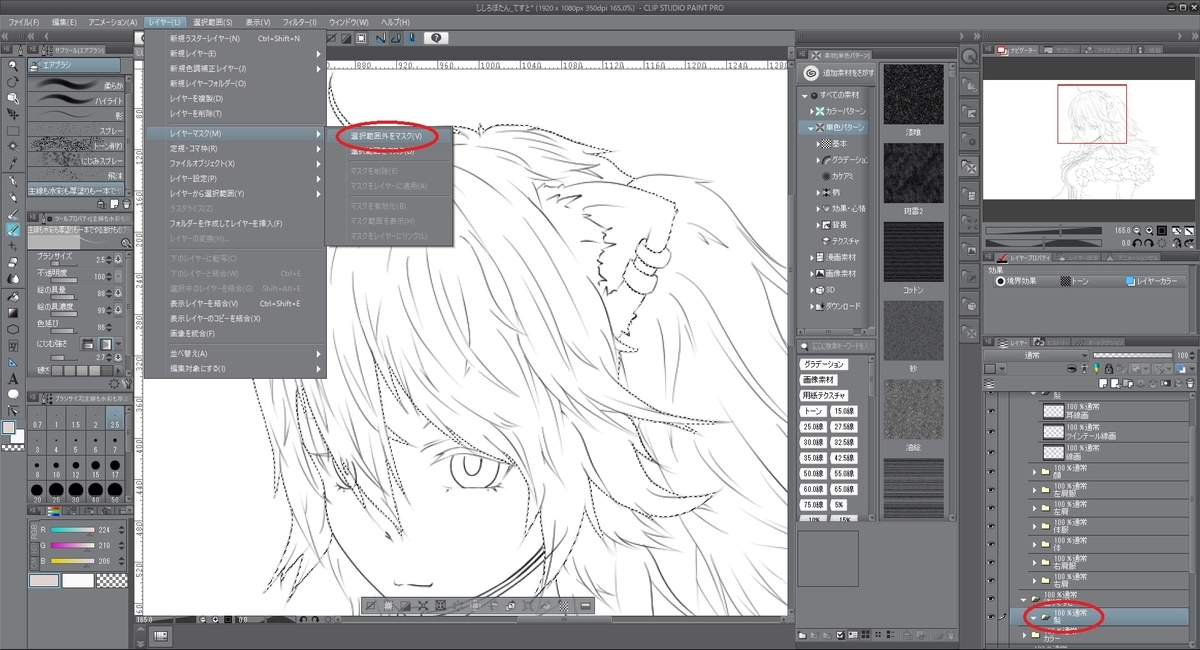Expand the 体 layer folder

(1035, 544)
